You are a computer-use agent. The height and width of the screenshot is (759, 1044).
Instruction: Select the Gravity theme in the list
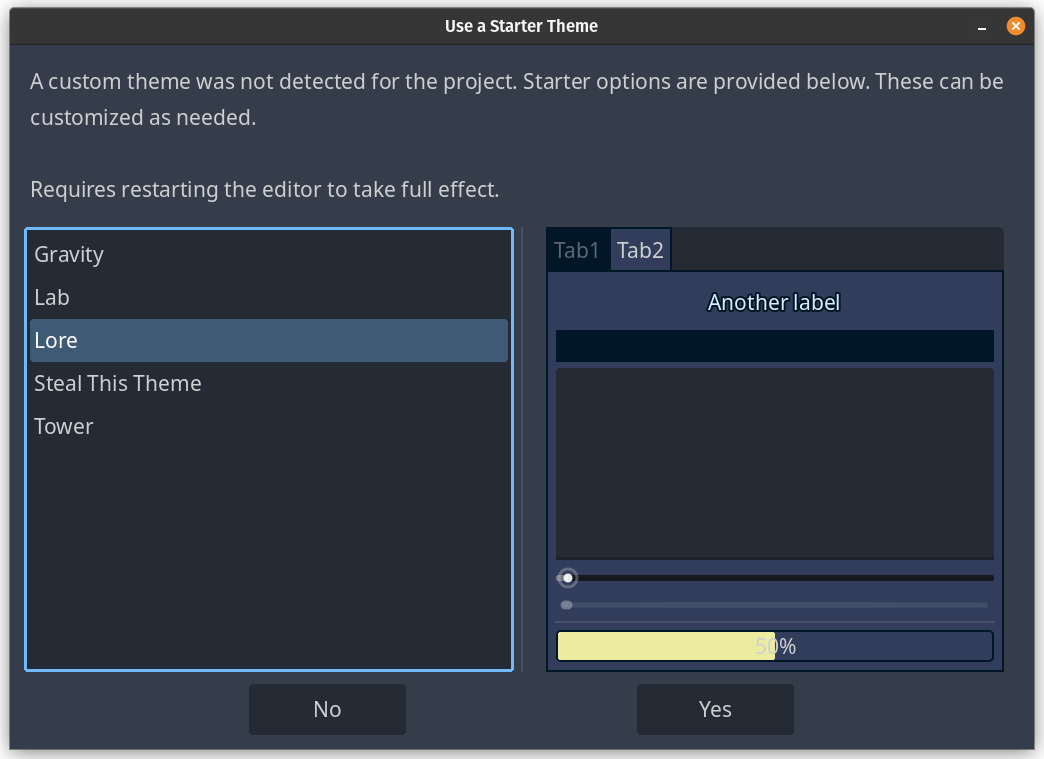point(69,255)
